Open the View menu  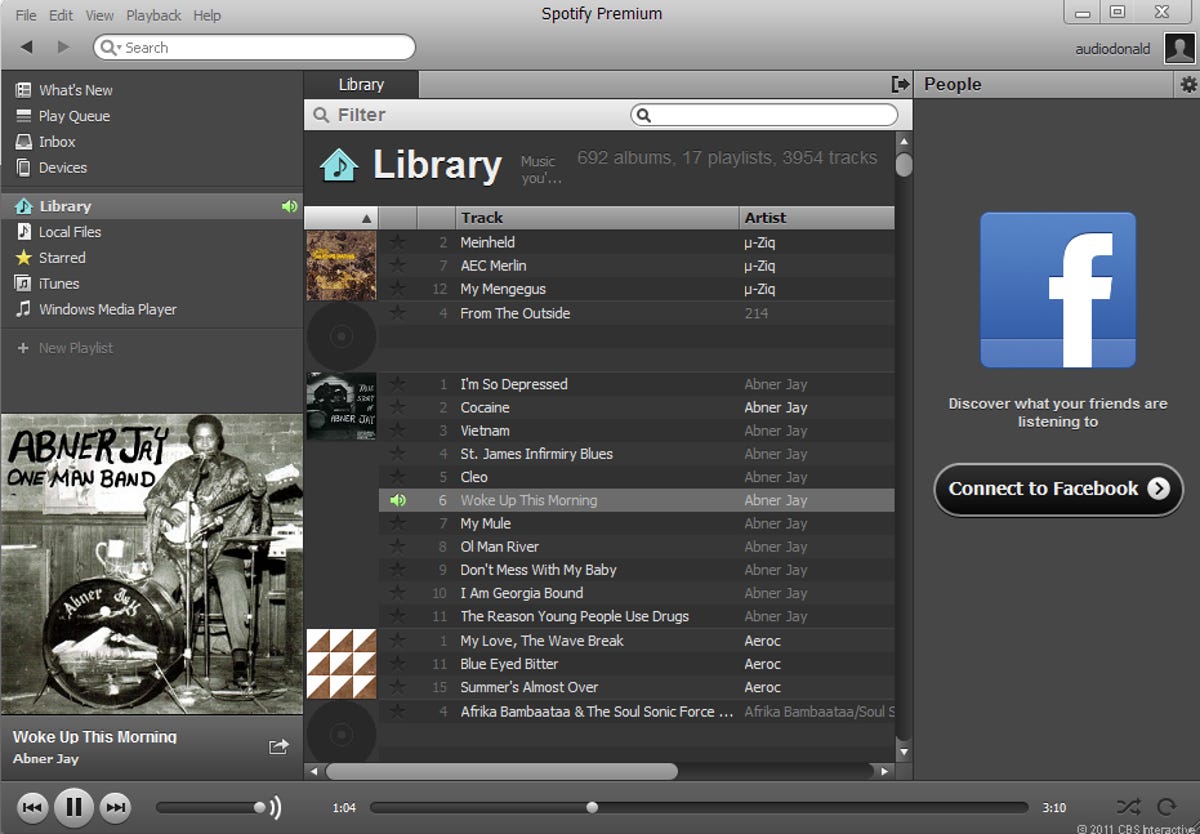click(x=100, y=15)
